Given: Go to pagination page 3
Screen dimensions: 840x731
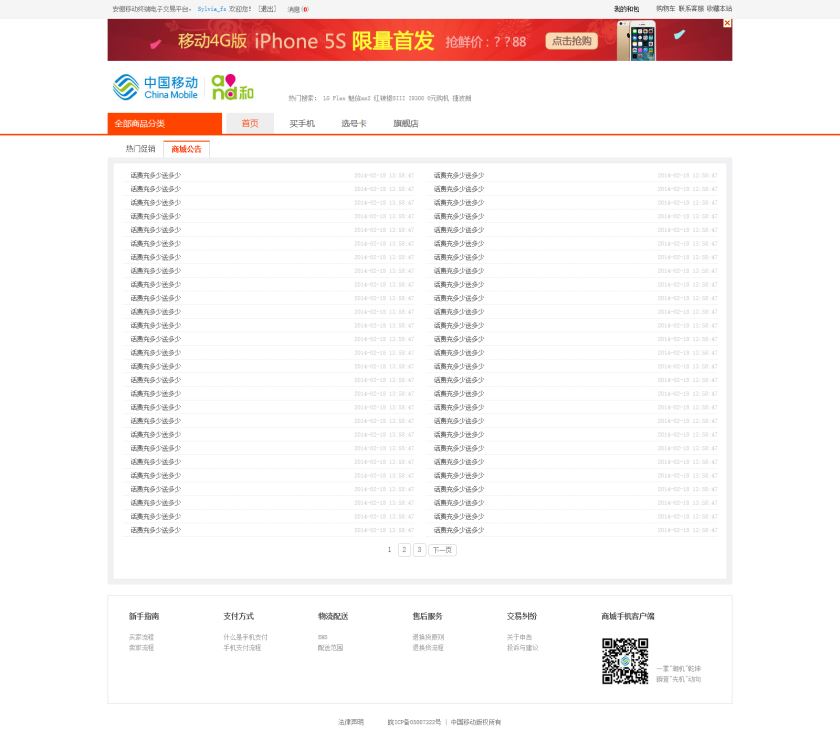Looking at the screenshot, I should [x=419, y=549].
